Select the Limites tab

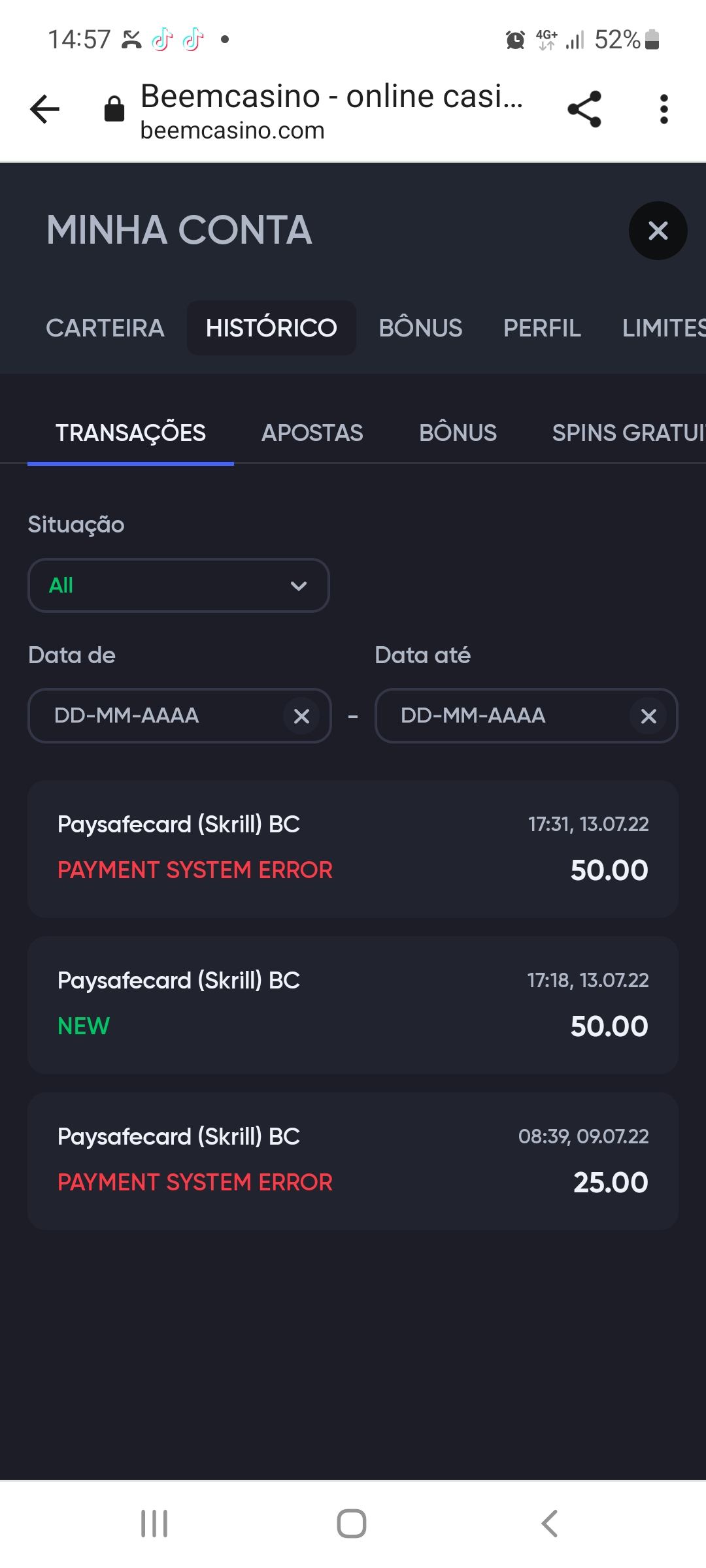pos(663,328)
